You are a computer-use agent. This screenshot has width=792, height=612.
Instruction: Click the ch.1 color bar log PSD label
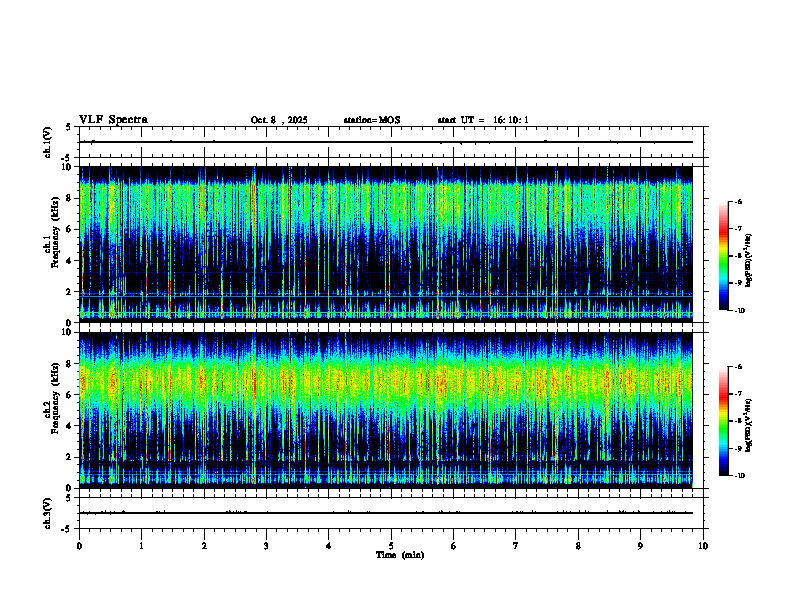(x=749, y=261)
